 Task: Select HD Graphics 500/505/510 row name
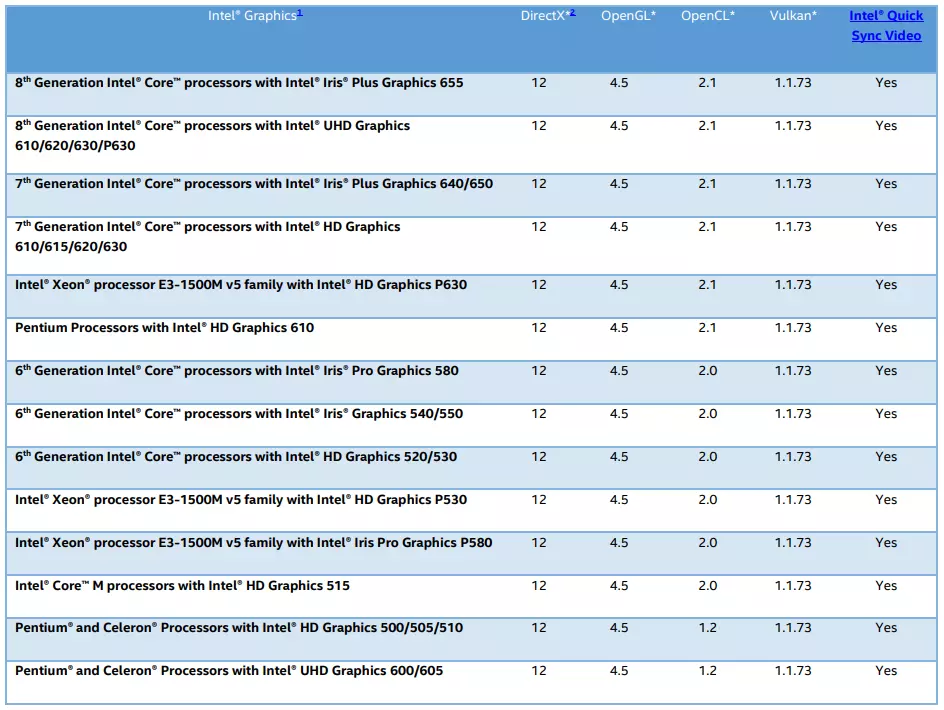point(239,627)
